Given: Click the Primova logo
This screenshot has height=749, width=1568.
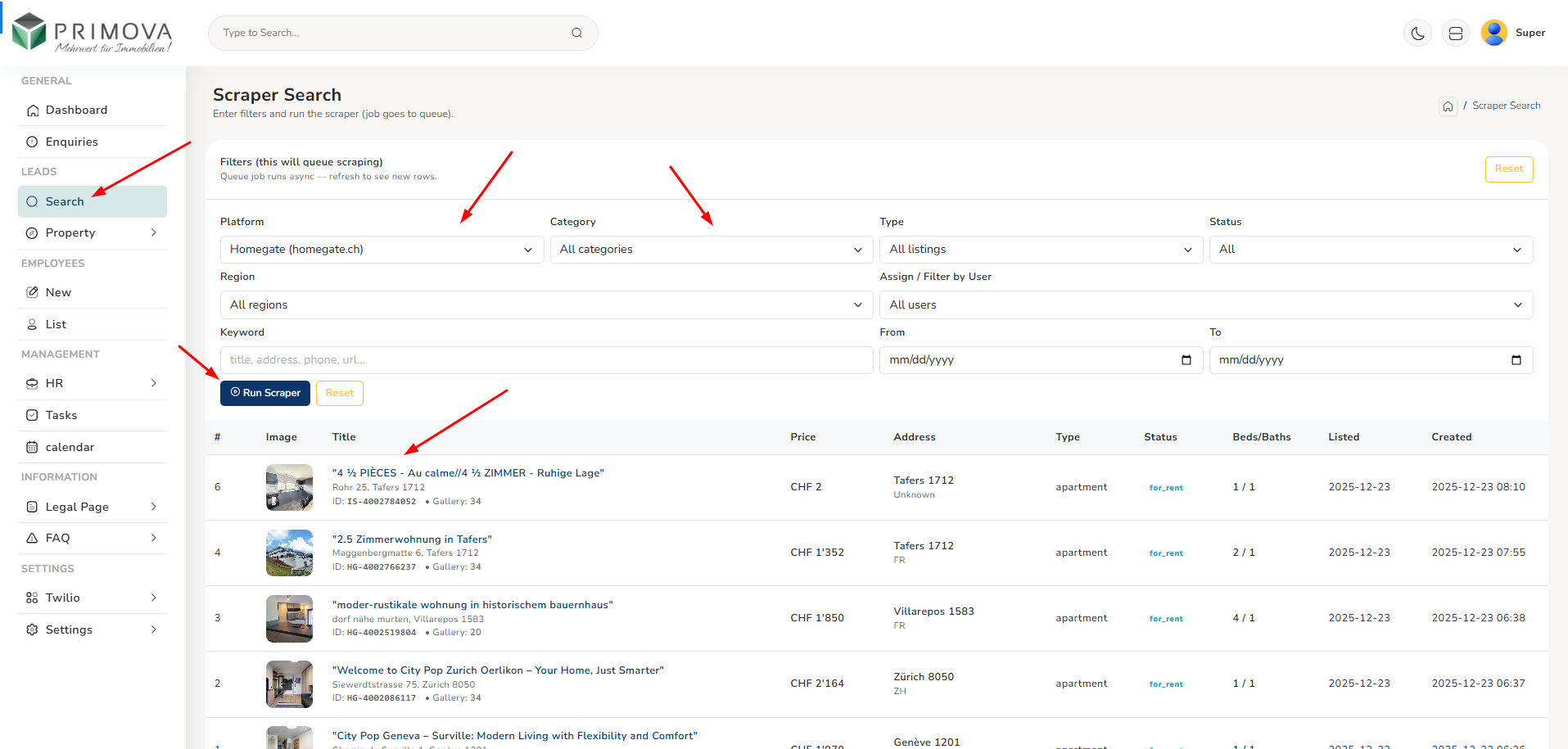Looking at the screenshot, I should [93, 34].
